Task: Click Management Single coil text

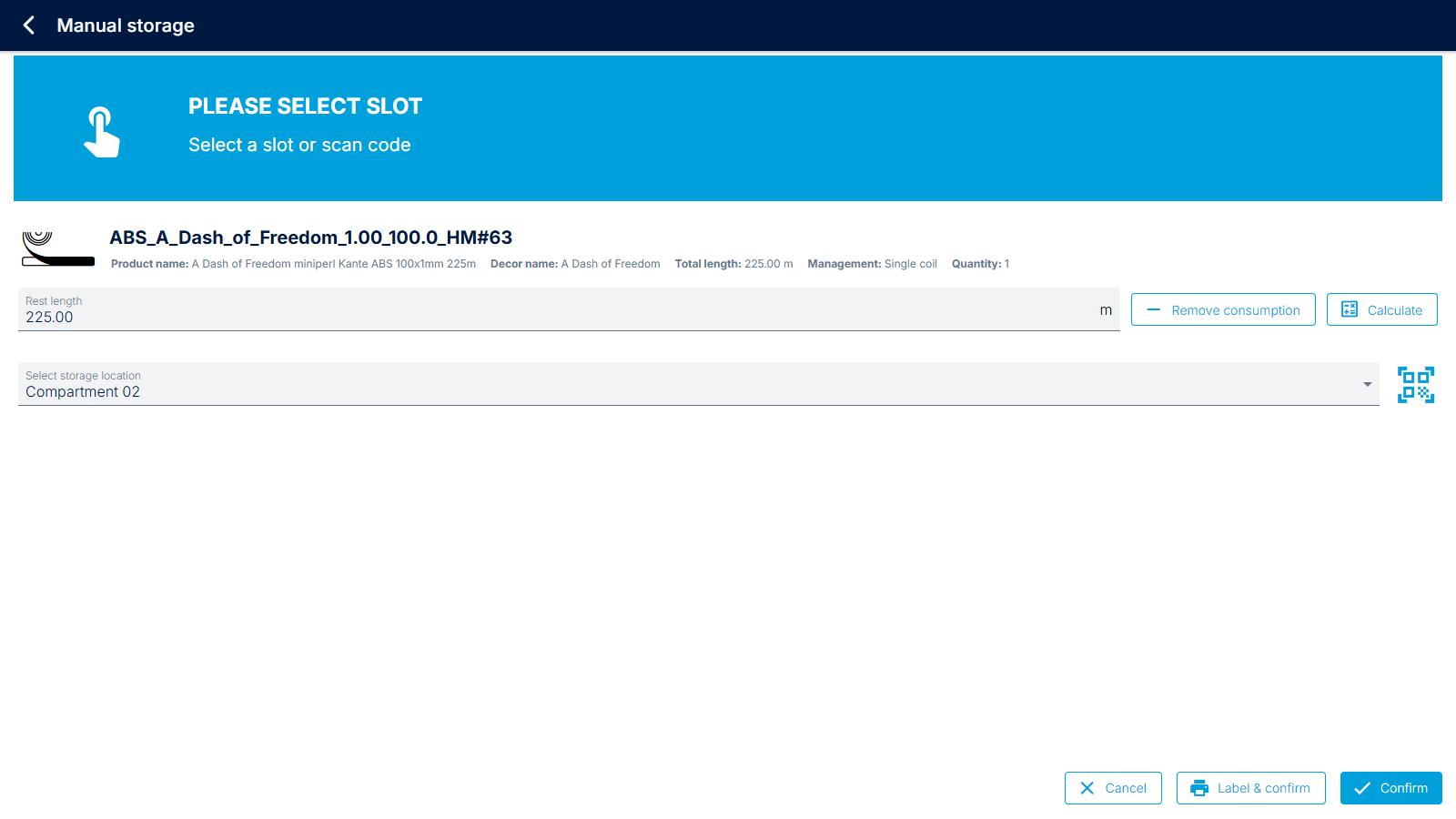Action: pos(872,264)
